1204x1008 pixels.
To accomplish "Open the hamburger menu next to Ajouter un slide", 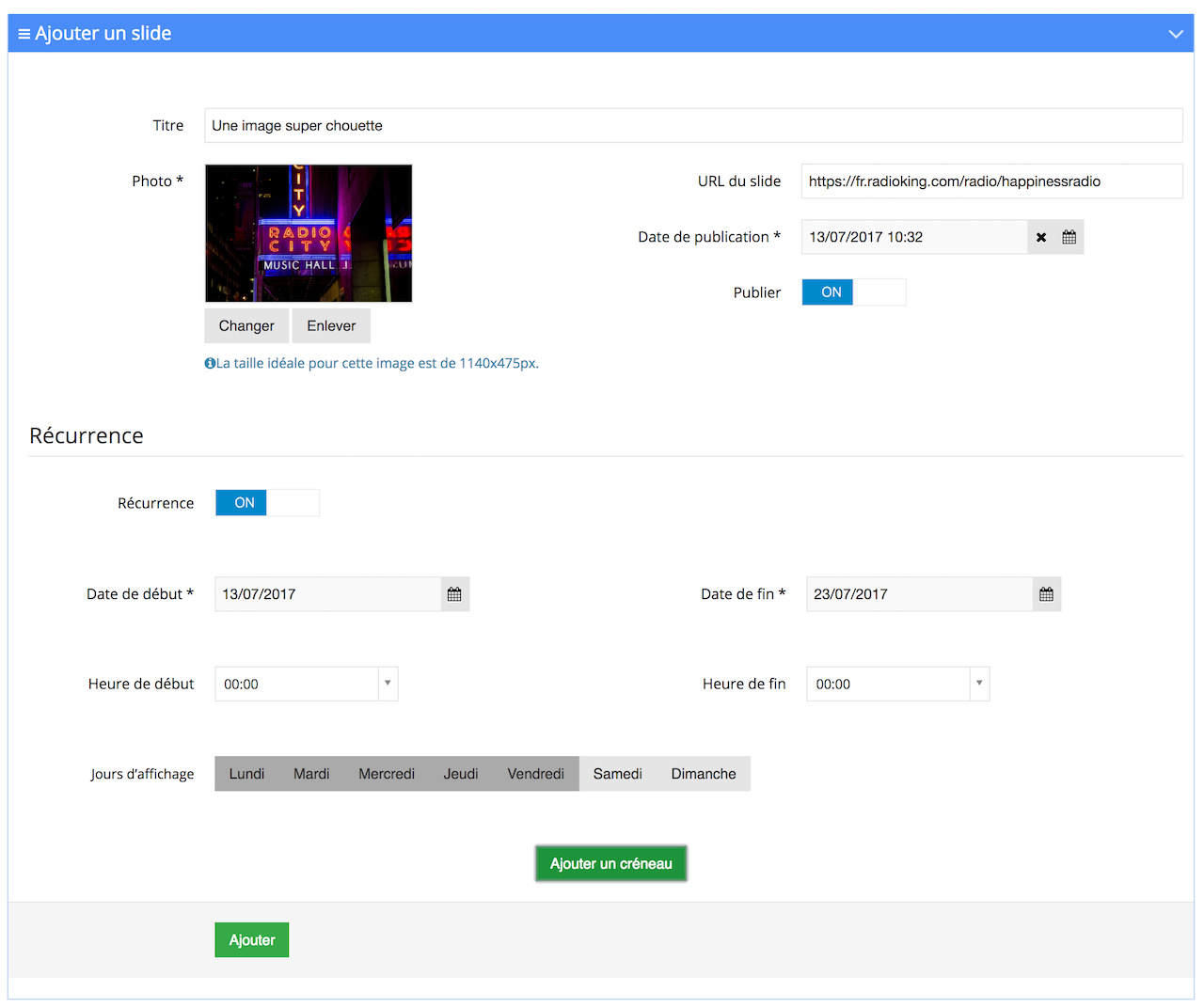I will click(24, 33).
